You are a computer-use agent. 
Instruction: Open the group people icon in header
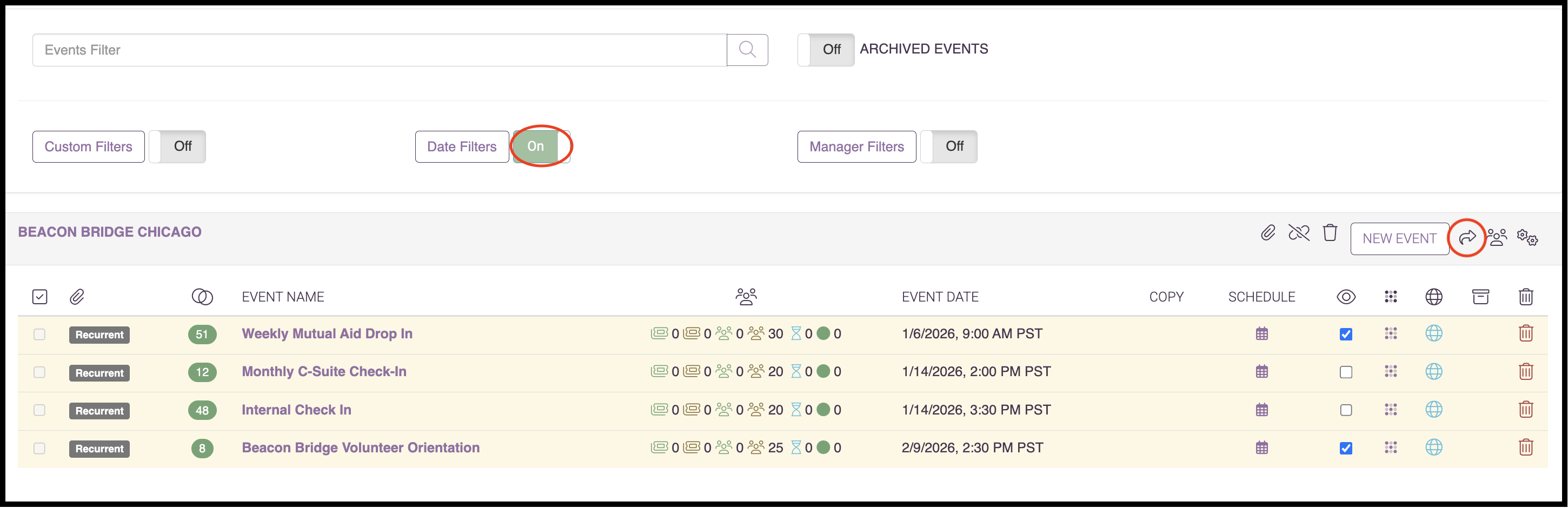[1497, 237]
